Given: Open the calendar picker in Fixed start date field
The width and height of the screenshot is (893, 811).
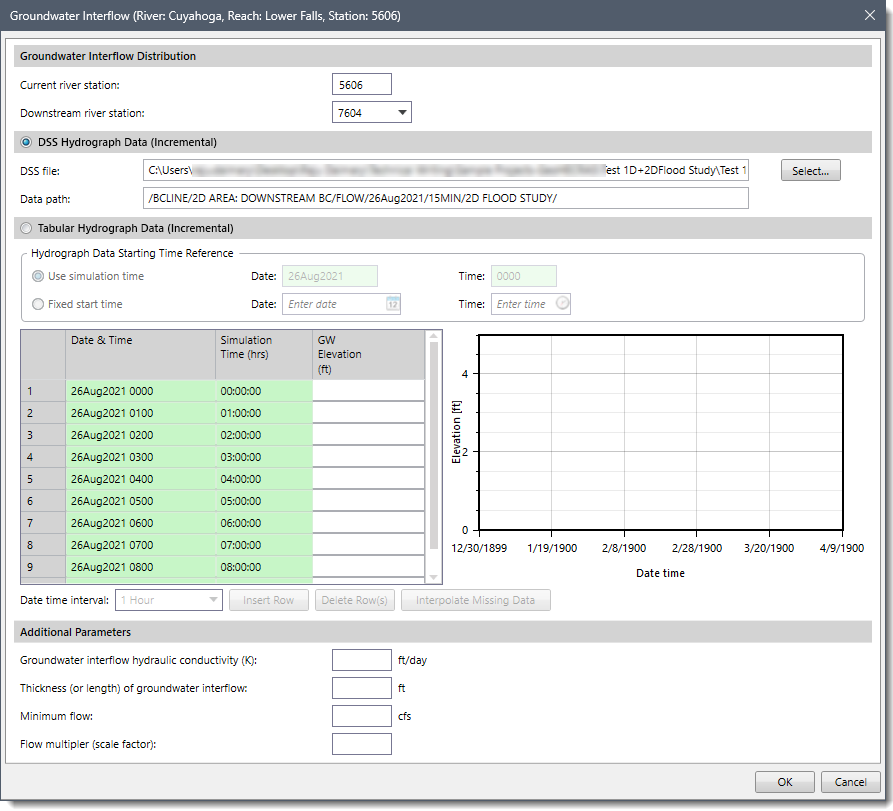Looking at the screenshot, I should (392, 304).
